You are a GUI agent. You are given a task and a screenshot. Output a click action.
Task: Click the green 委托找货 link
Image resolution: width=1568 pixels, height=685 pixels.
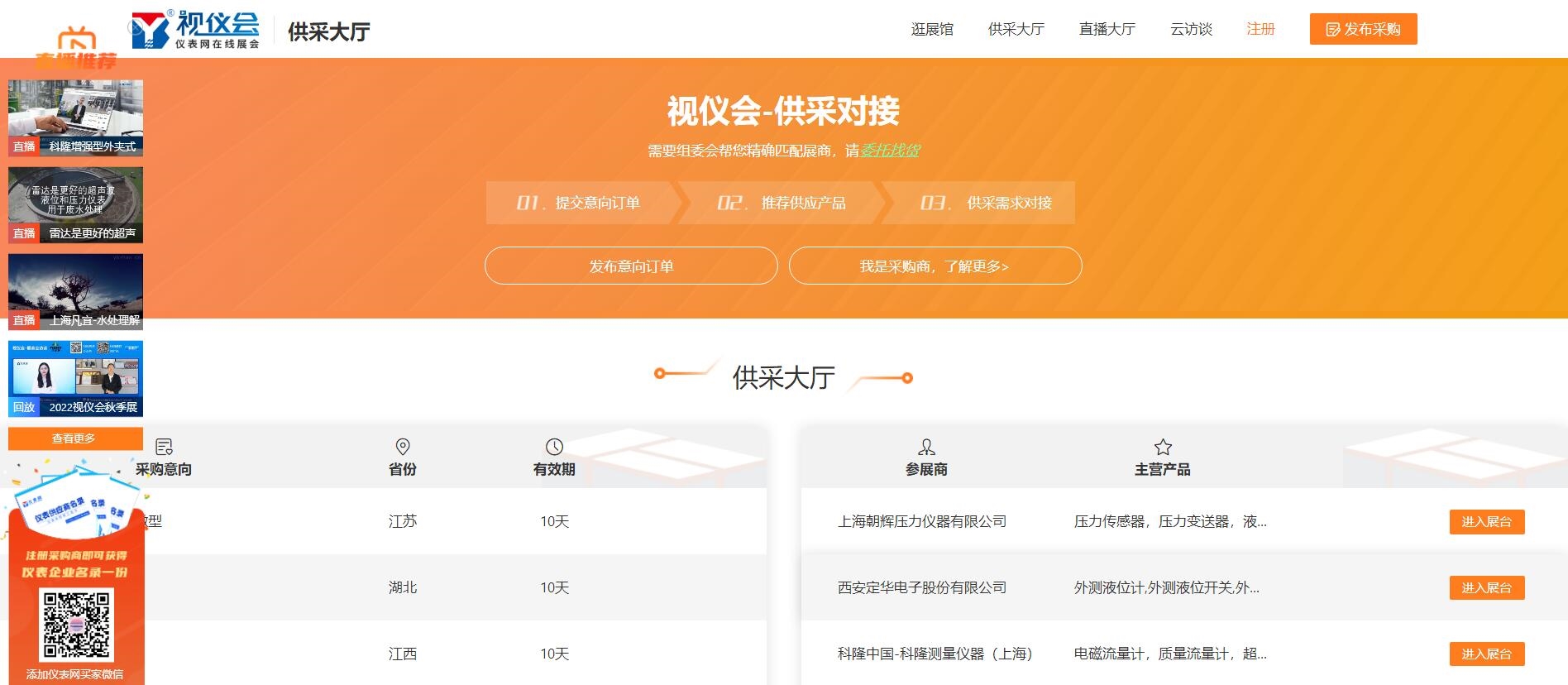pos(890,151)
